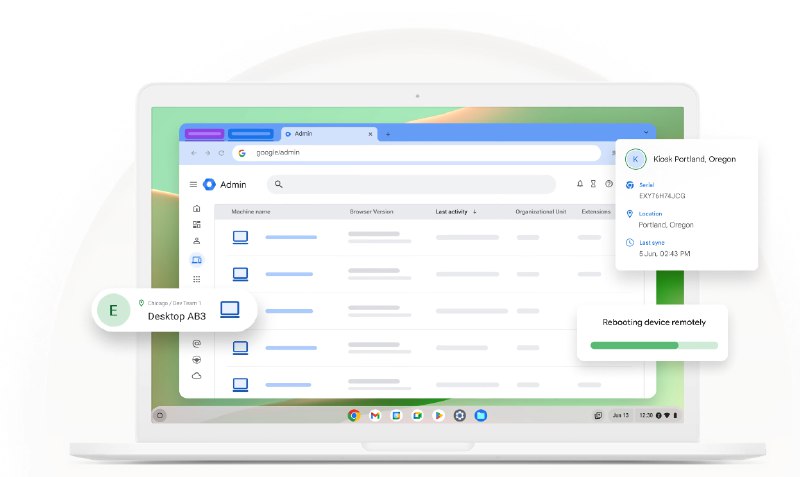Click the Desktop AB3 device name

(177, 316)
